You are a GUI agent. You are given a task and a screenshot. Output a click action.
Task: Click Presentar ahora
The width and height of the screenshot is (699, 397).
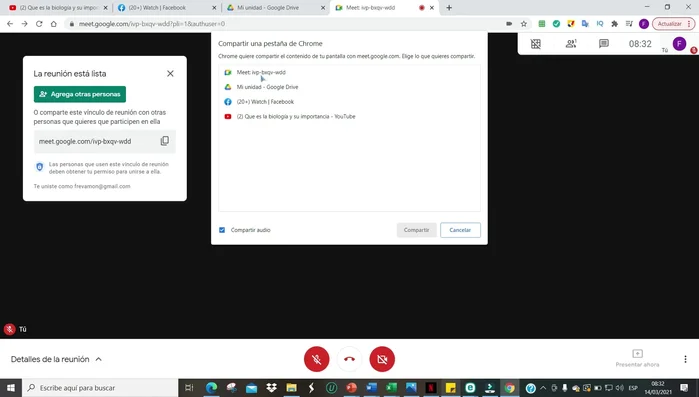[637, 358]
